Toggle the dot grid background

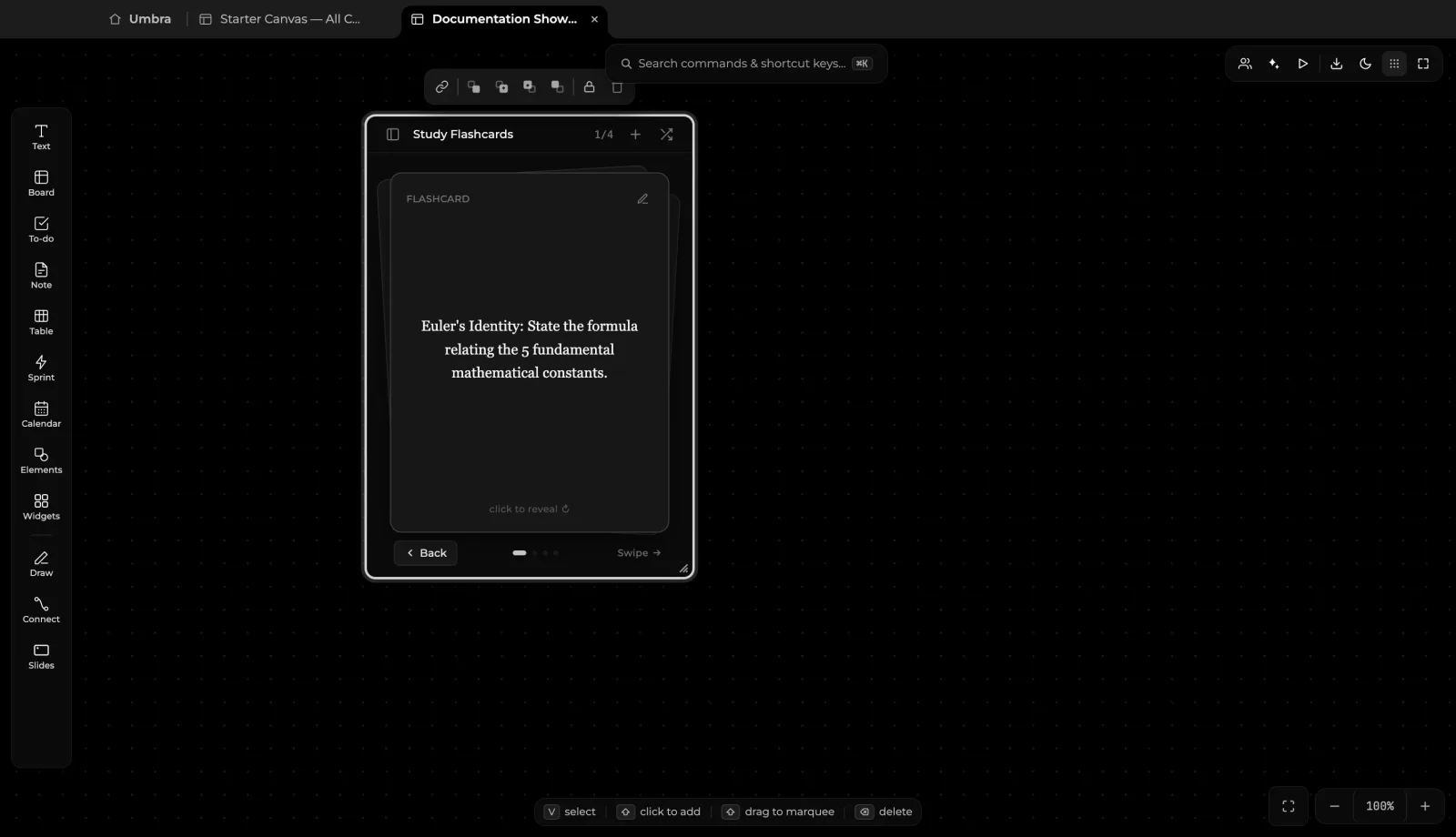point(1394,64)
